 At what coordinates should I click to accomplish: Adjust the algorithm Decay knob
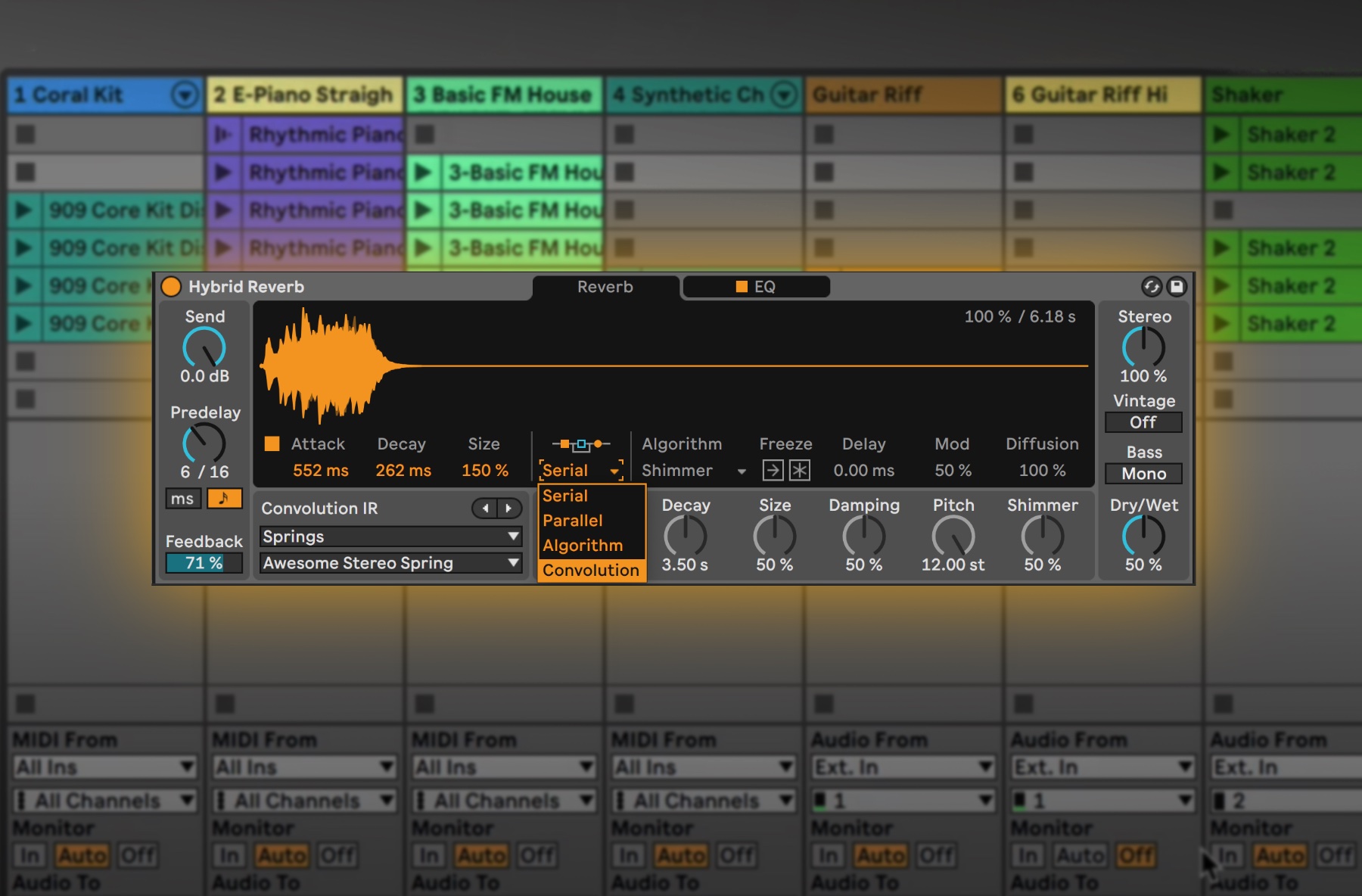coord(685,537)
